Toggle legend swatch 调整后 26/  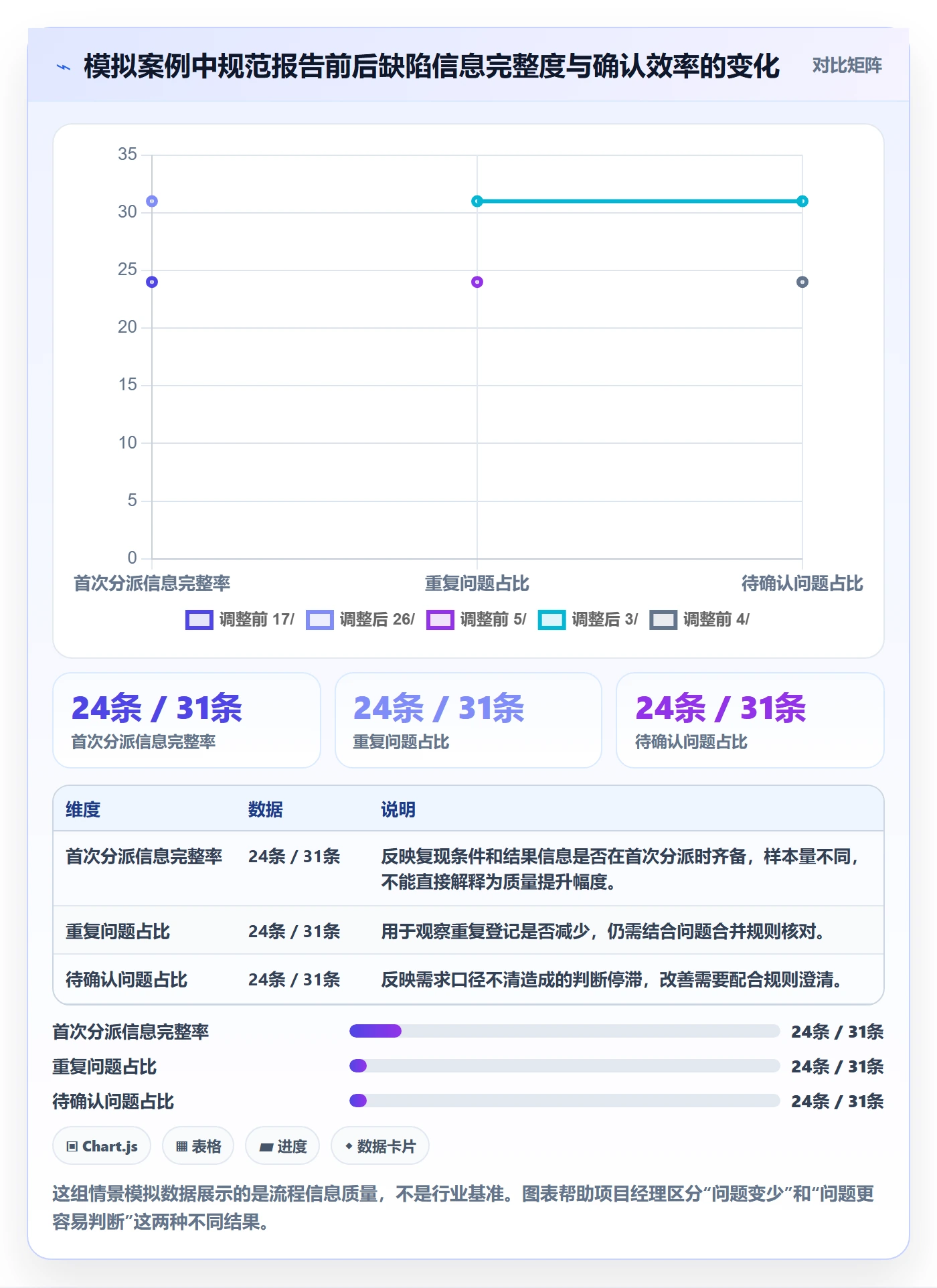click(x=319, y=620)
